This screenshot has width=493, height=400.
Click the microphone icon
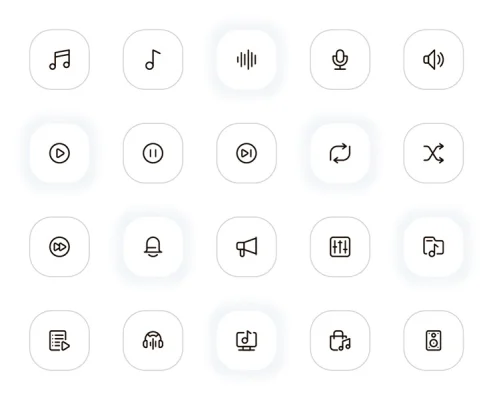tap(340, 60)
